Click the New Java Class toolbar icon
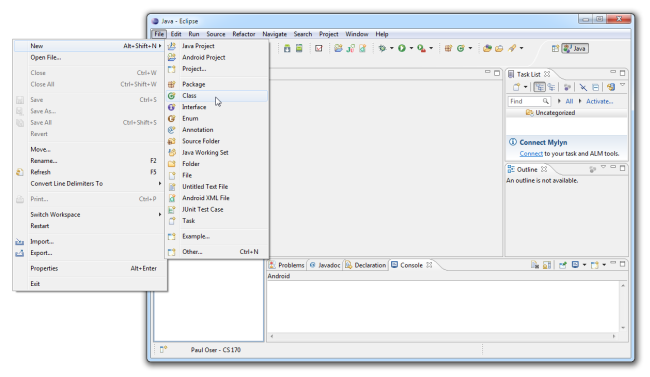This screenshot has width=650, height=377. coord(461,48)
